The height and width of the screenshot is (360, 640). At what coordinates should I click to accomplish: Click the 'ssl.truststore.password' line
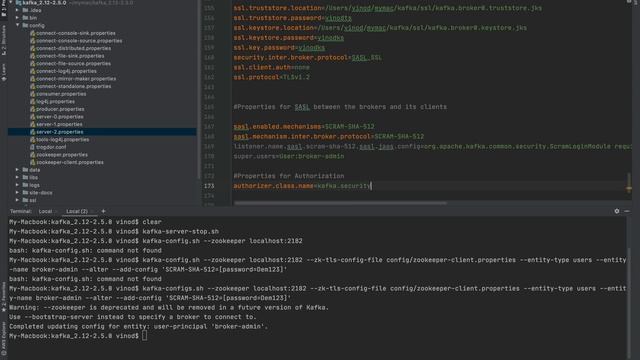292,18
